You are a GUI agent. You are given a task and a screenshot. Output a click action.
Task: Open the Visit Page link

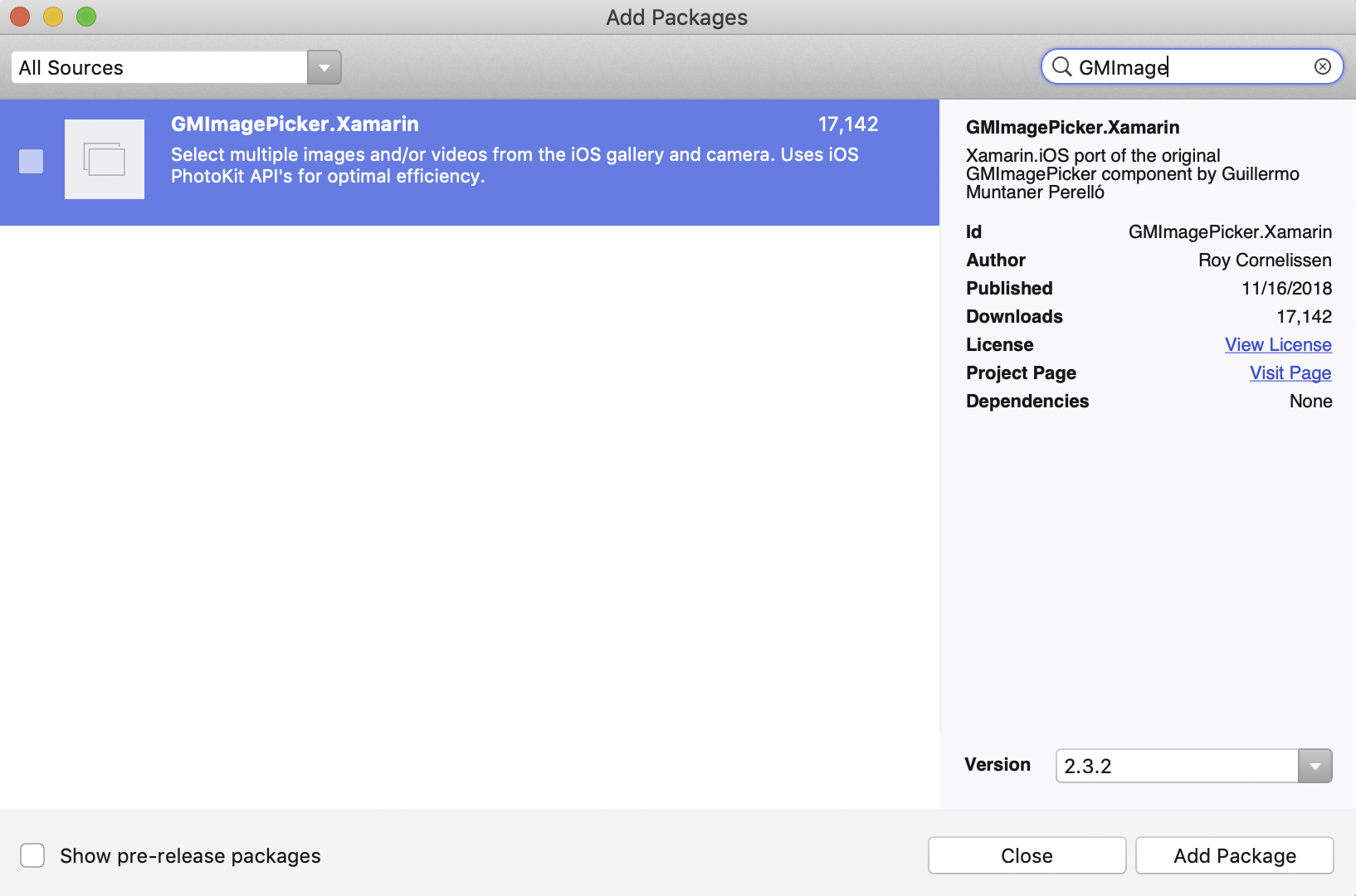tap(1290, 373)
